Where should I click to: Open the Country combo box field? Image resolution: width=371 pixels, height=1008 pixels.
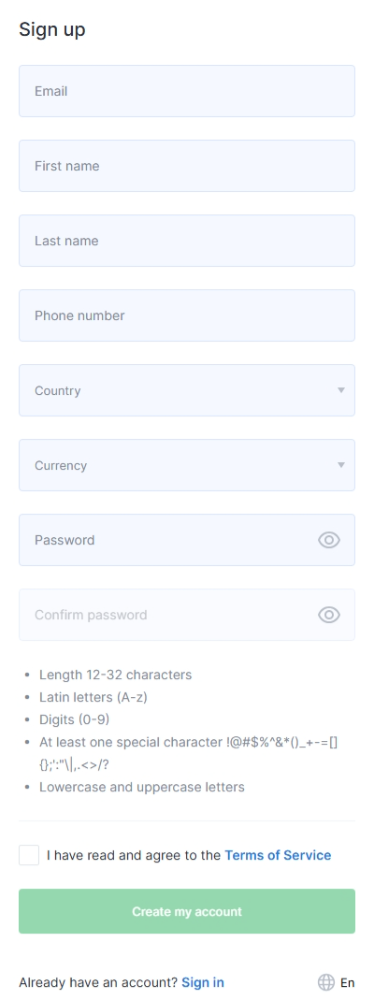[186, 390]
